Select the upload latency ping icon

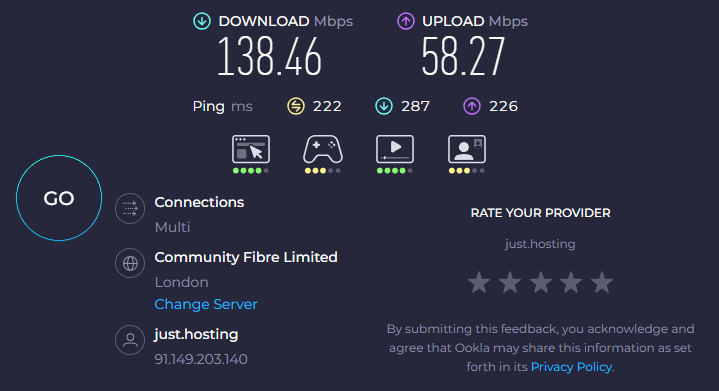point(472,106)
